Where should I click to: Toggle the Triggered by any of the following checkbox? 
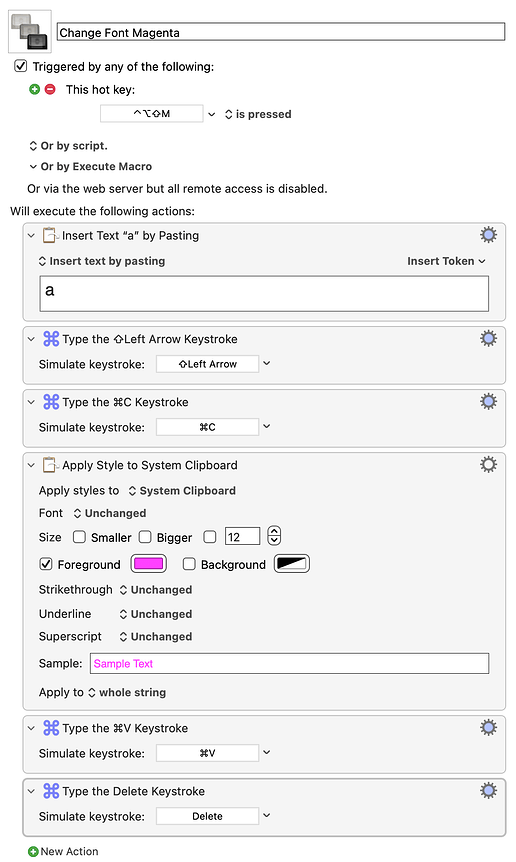pyautogui.click(x=20, y=67)
